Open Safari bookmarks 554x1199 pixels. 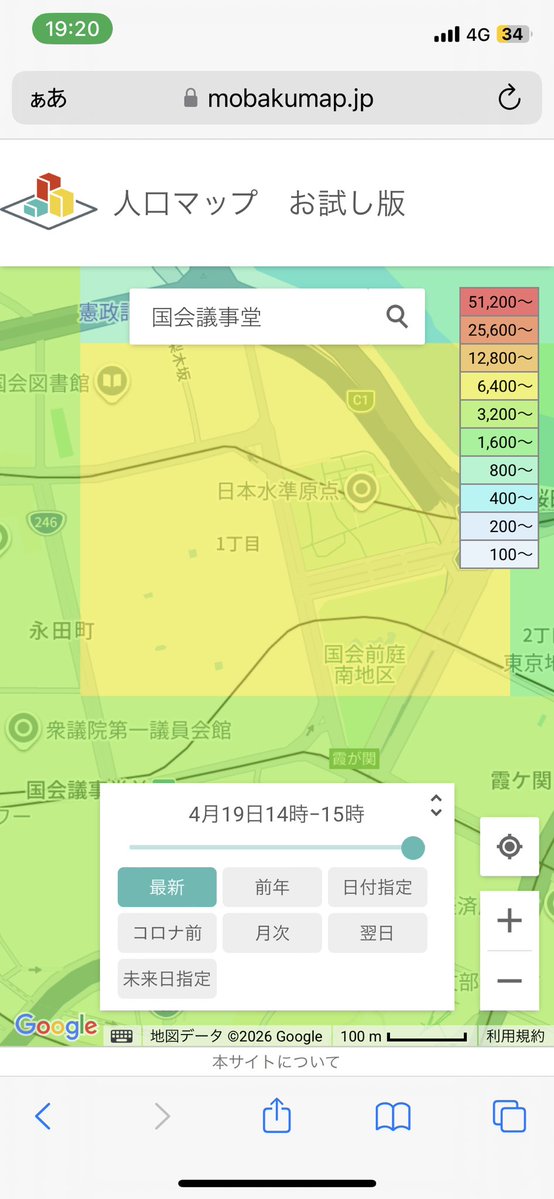click(x=393, y=1117)
